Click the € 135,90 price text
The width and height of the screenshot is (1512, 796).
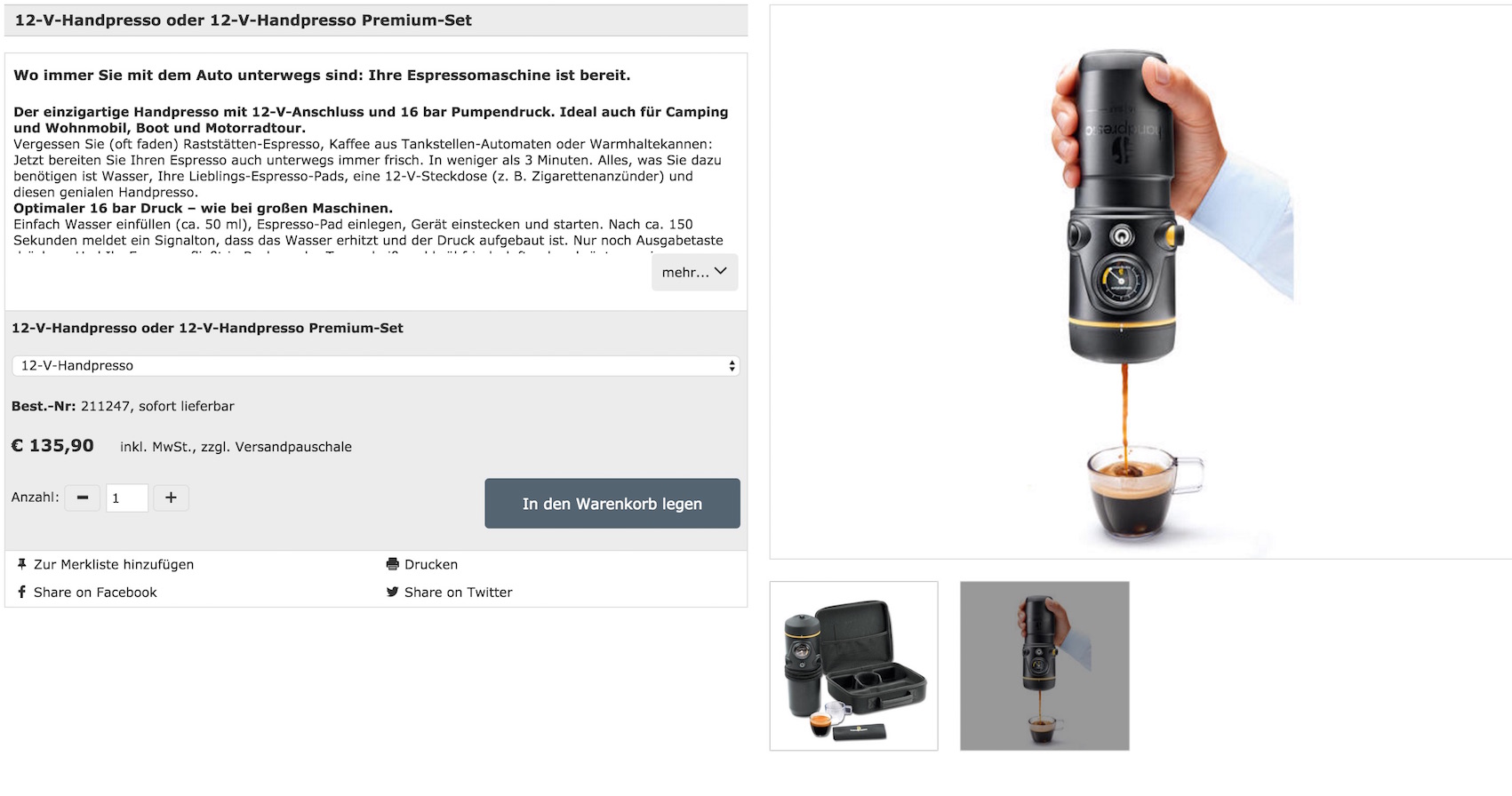pos(52,446)
